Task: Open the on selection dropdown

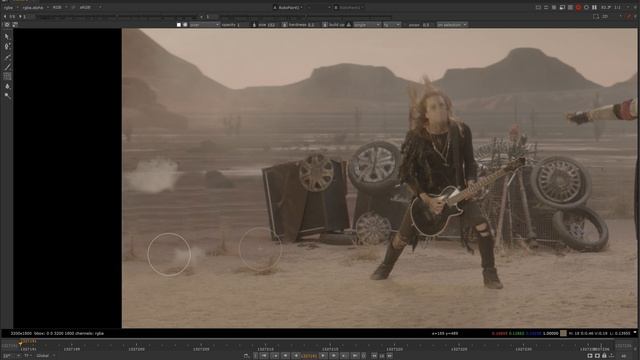Action: tap(452, 24)
